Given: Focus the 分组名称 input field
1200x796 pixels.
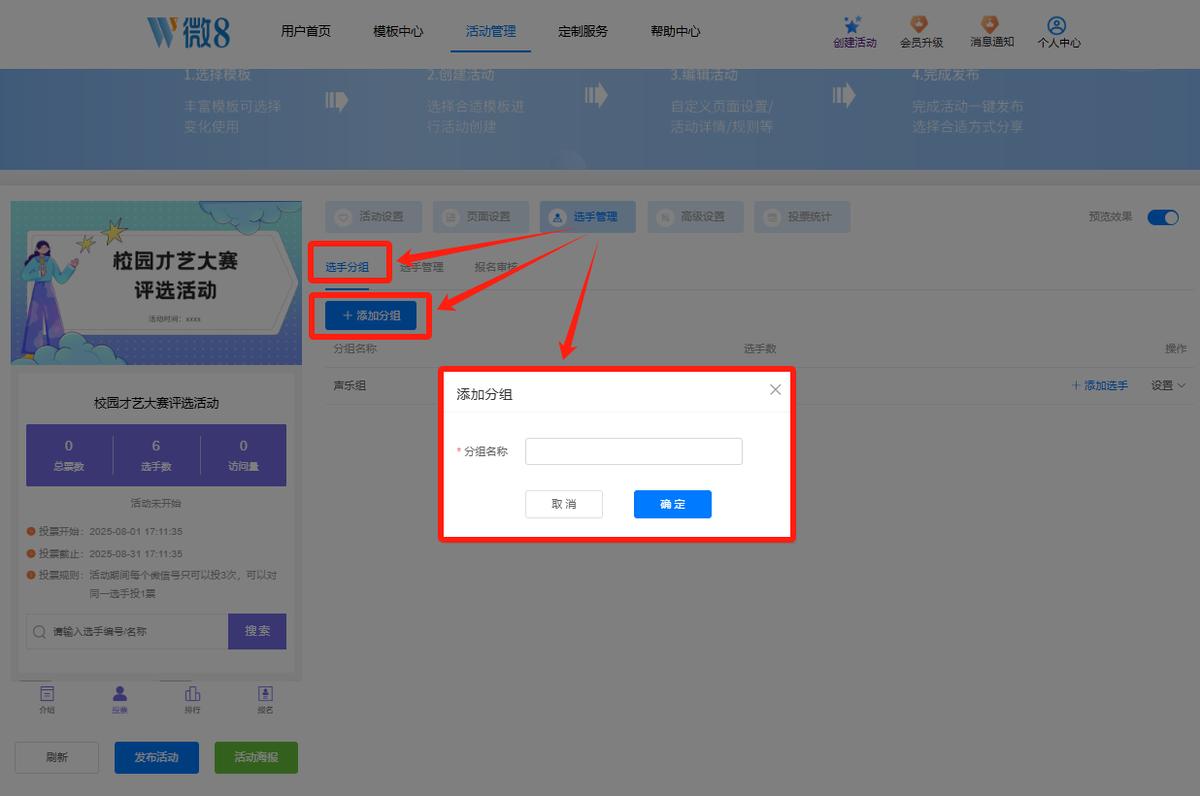Looking at the screenshot, I should (634, 451).
